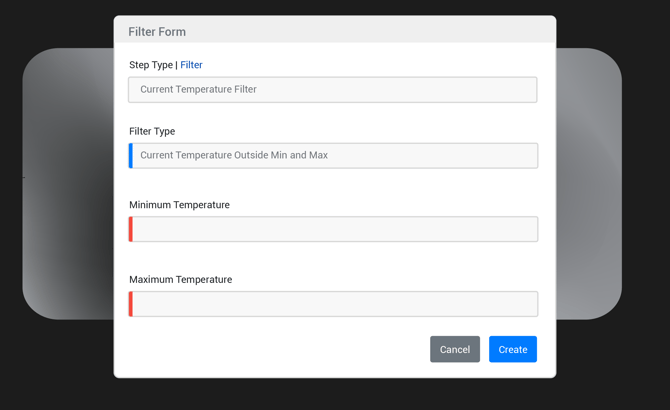Select the Filter Type label text
The image size is (670, 410).
(x=152, y=131)
